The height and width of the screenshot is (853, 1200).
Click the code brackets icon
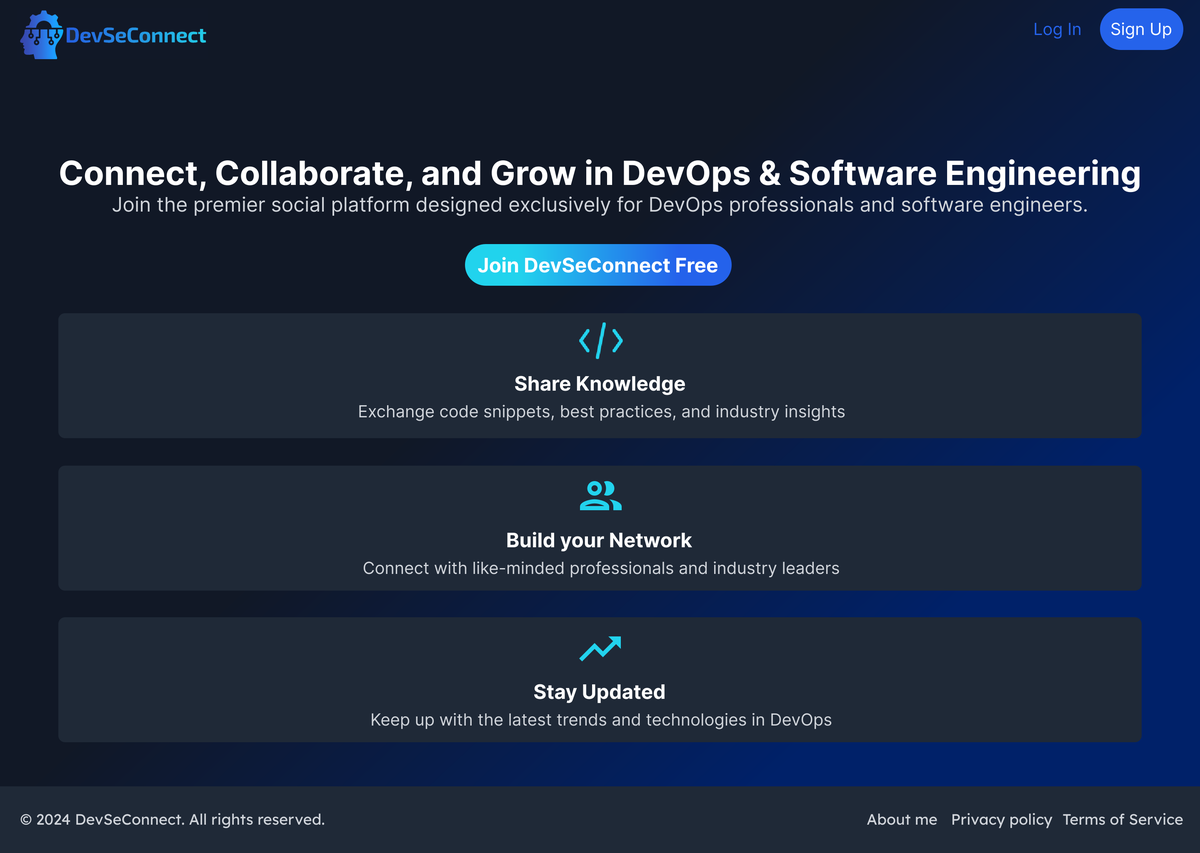[x=600, y=341]
